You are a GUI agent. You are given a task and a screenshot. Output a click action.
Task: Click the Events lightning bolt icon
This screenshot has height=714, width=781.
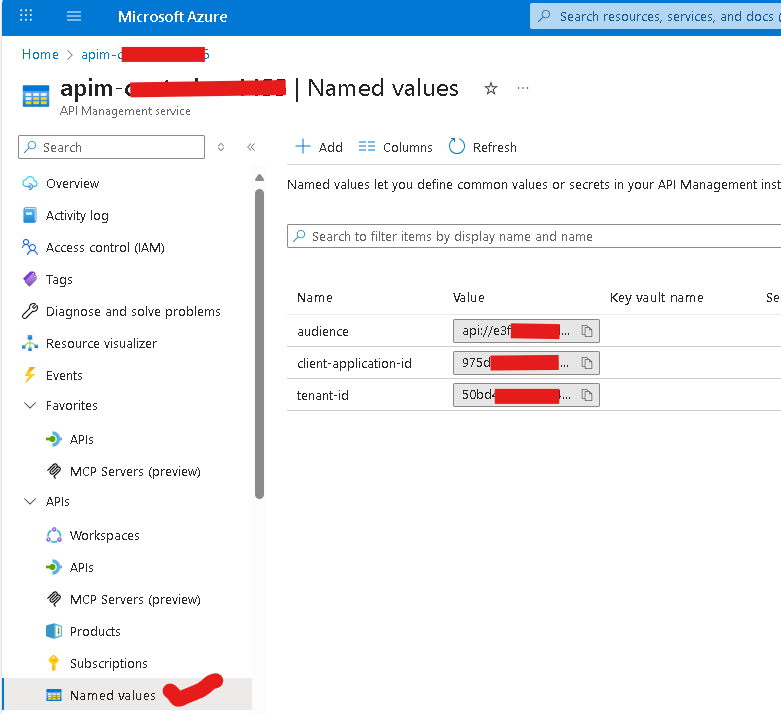(x=30, y=375)
